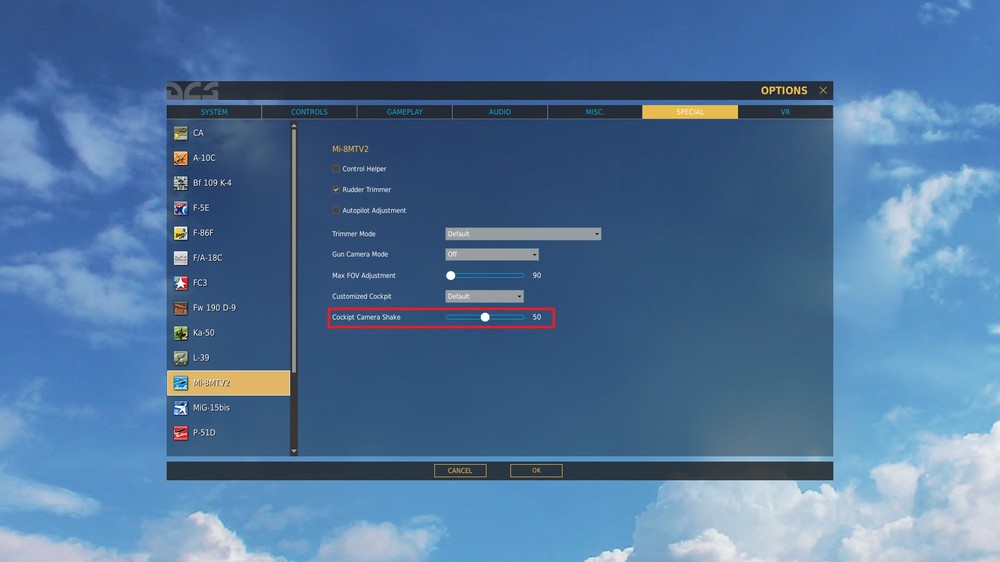
Task: Select the Fw 190 D-9 icon
Action: 180,307
